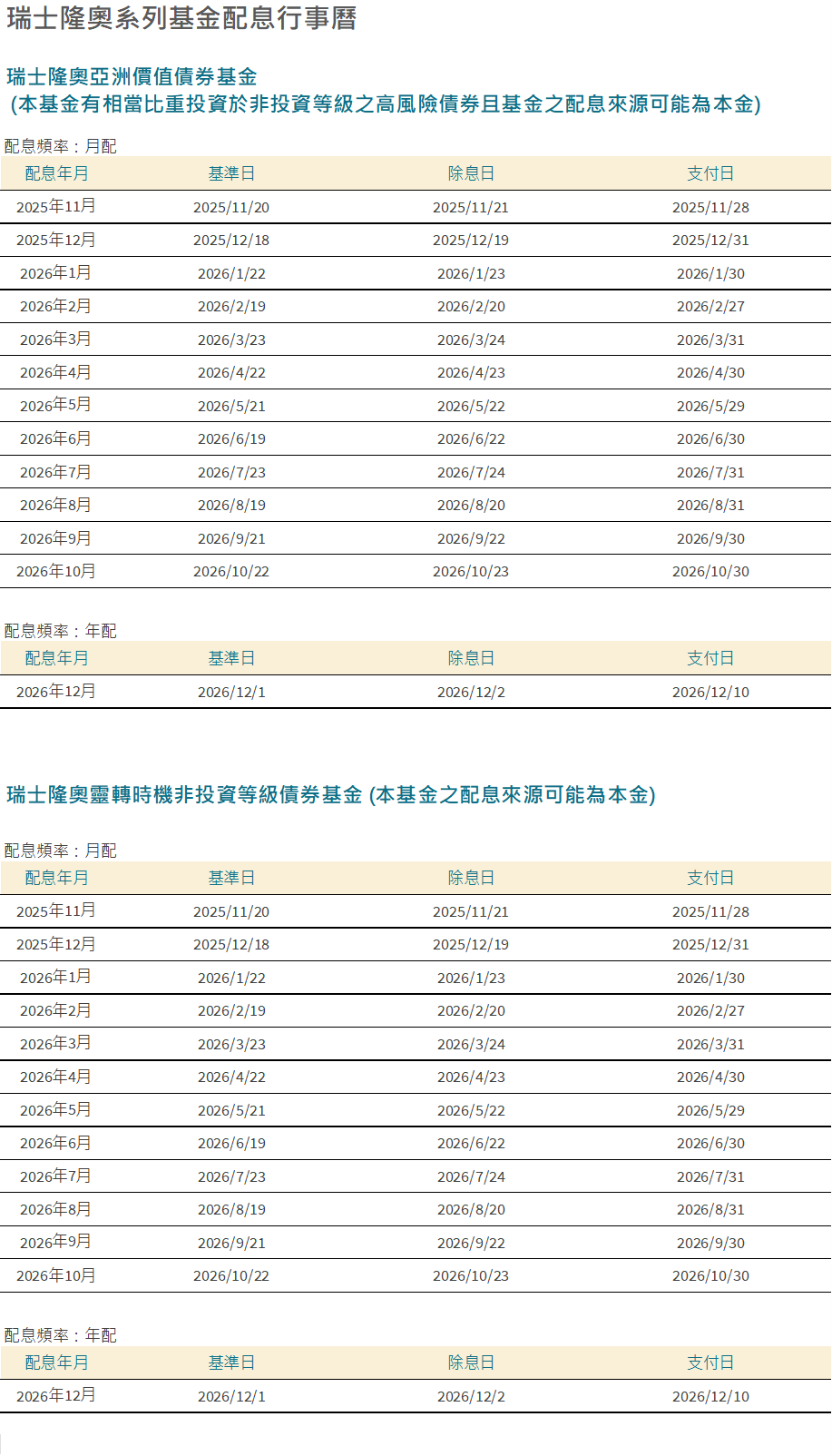
Task: Click 2025/11/28 payment date in Asia fund table
Action: click(x=710, y=208)
